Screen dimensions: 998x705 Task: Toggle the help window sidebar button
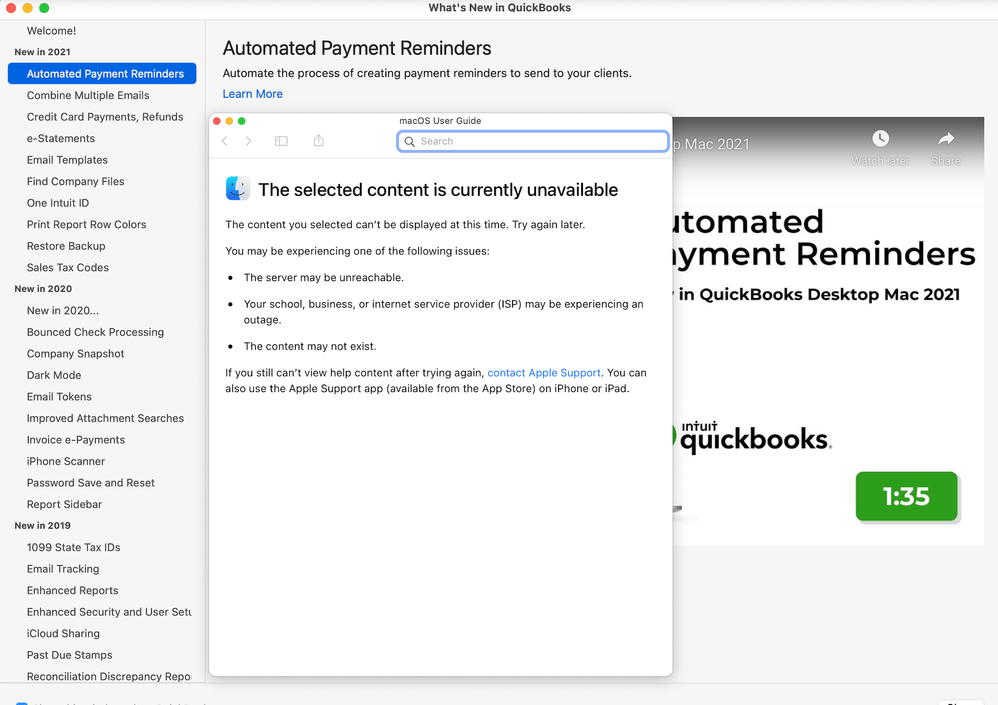coord(281,141)
